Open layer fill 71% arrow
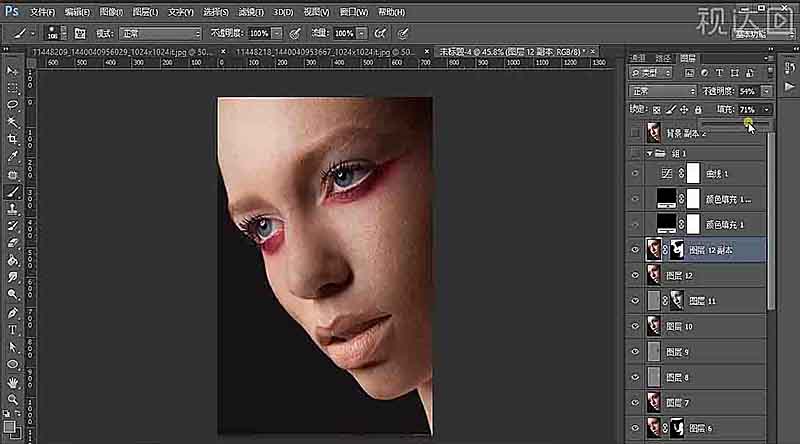800x444 pixels. [766, 110]
